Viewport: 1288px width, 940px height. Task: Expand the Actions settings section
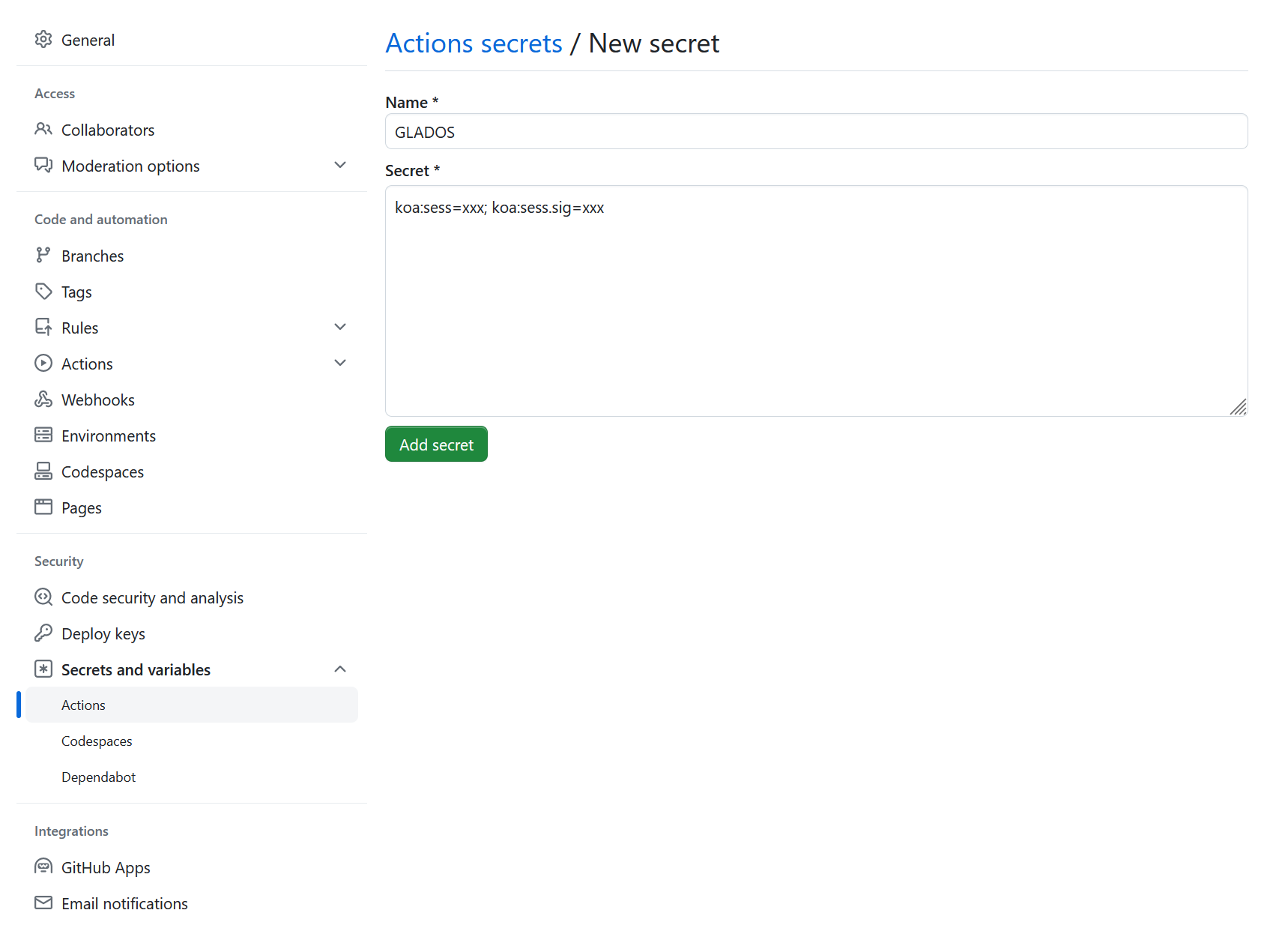point(340,363)
